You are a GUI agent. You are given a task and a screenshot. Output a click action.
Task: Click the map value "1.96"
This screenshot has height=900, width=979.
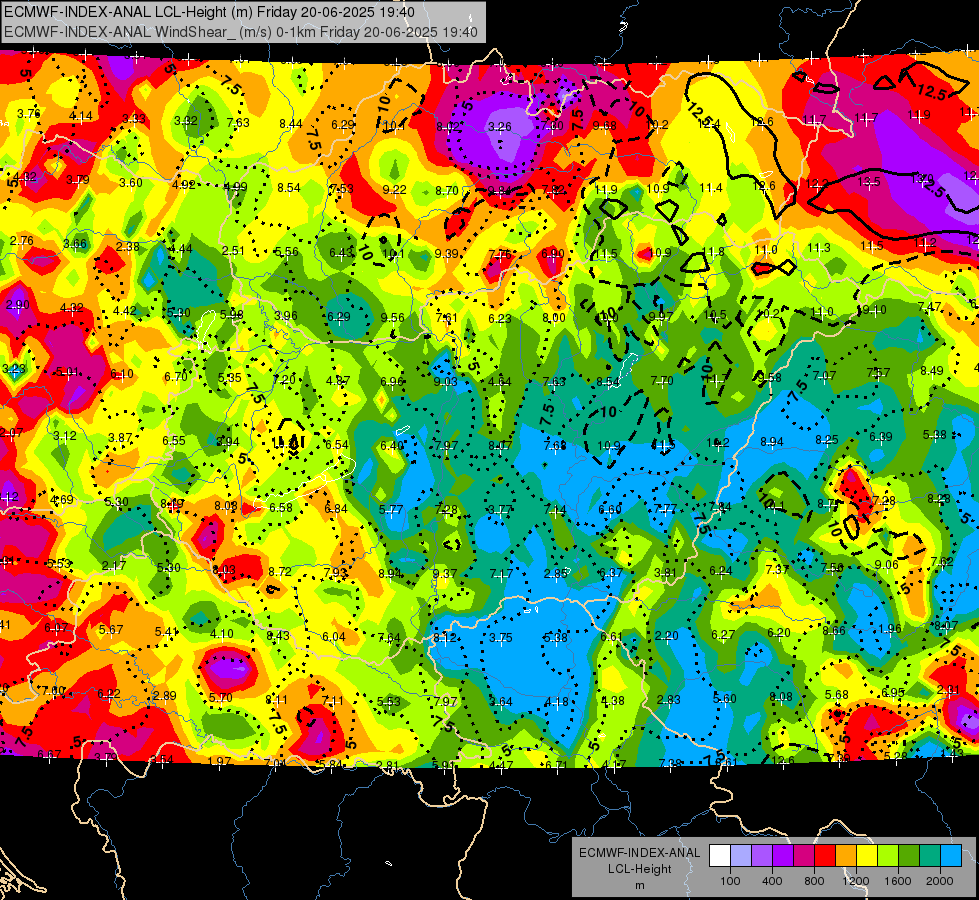[890, 628]
